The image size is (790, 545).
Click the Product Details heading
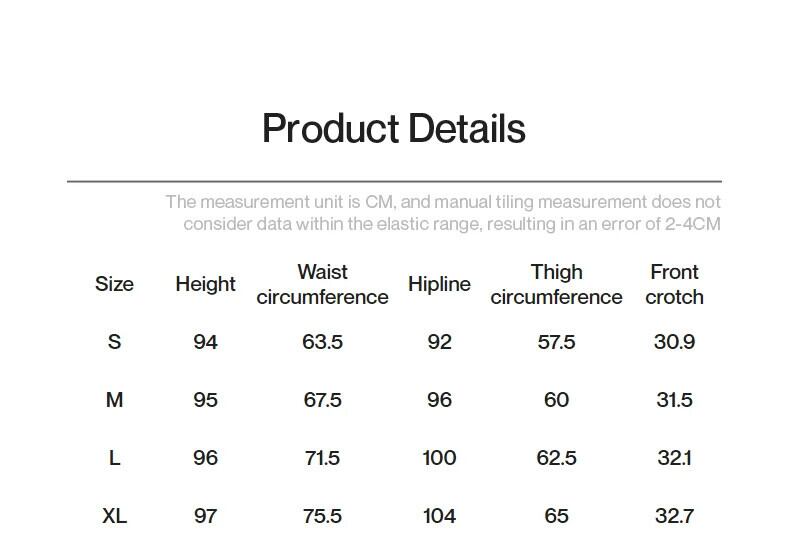click(393, 129)
